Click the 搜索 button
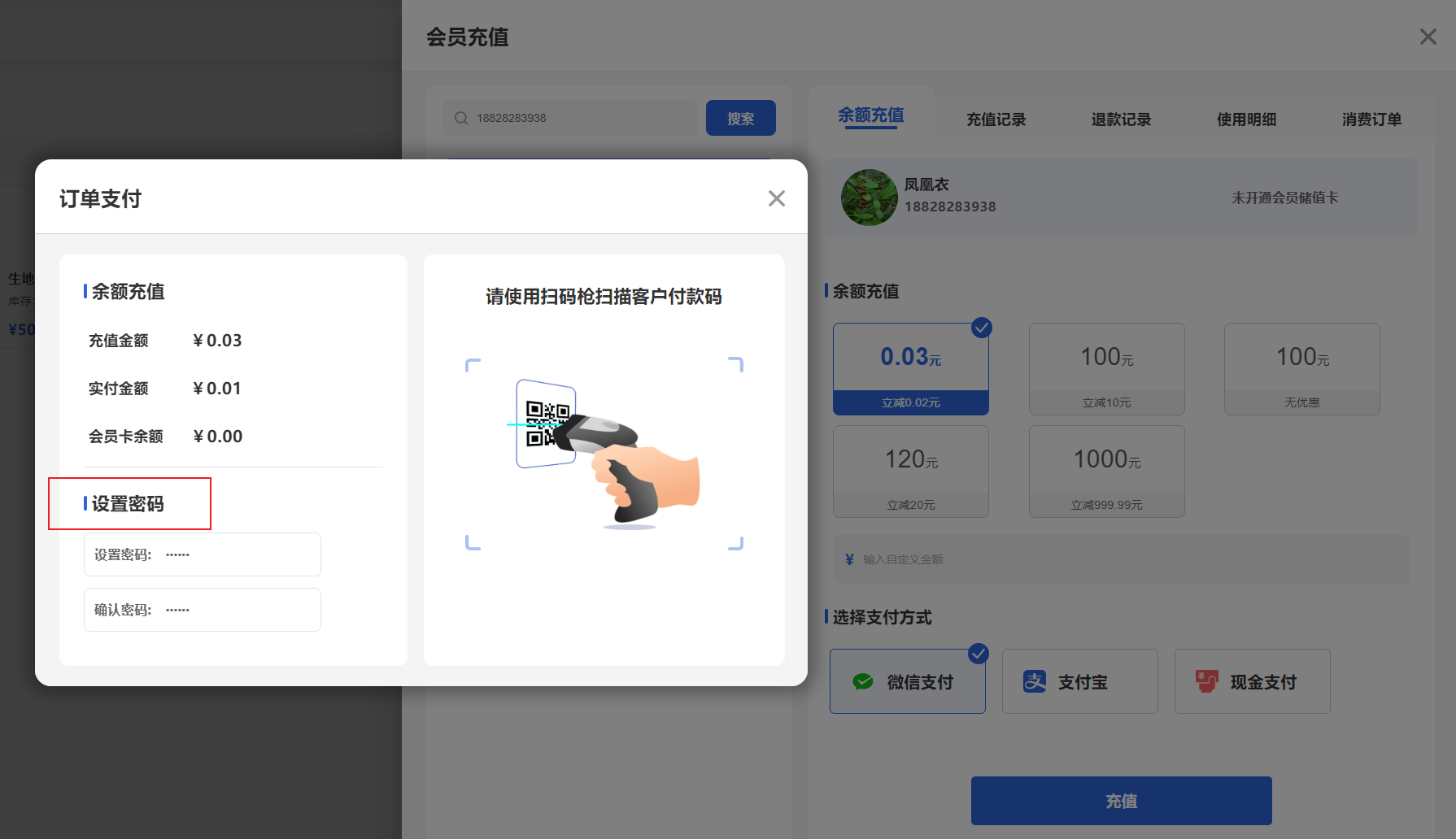This screenshot has width=1456, height=839. [x=740, y=117]
